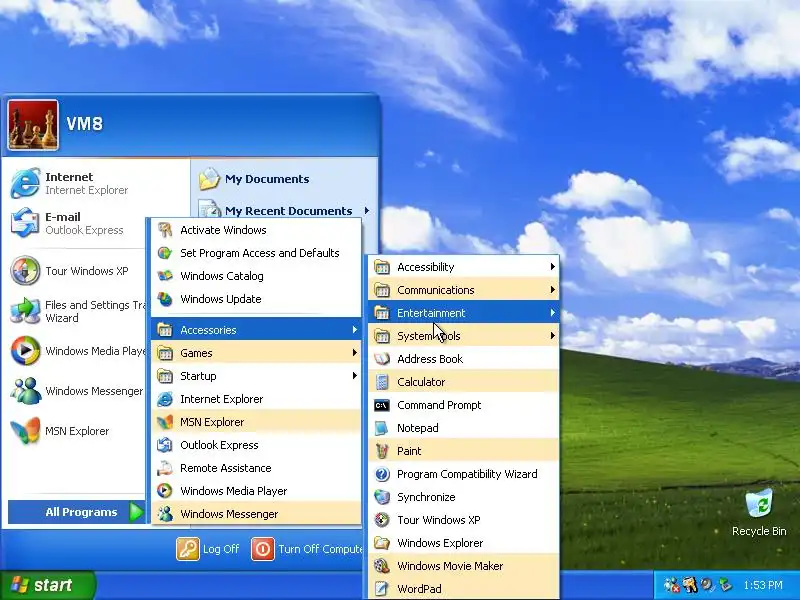This screenshot has width=800, height=600.
Task: Expand the Communications submenu arrow
Action: coord(552,289)
